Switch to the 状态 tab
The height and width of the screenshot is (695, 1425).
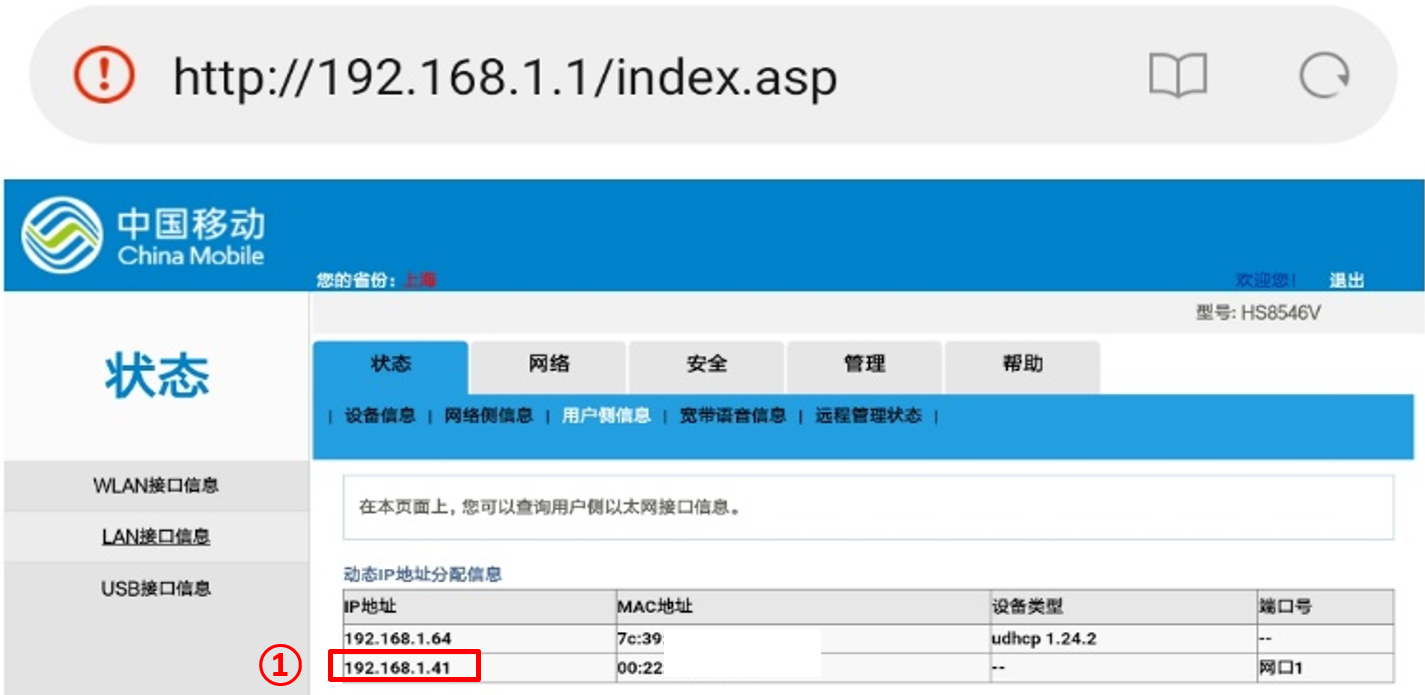pos(390,365)
